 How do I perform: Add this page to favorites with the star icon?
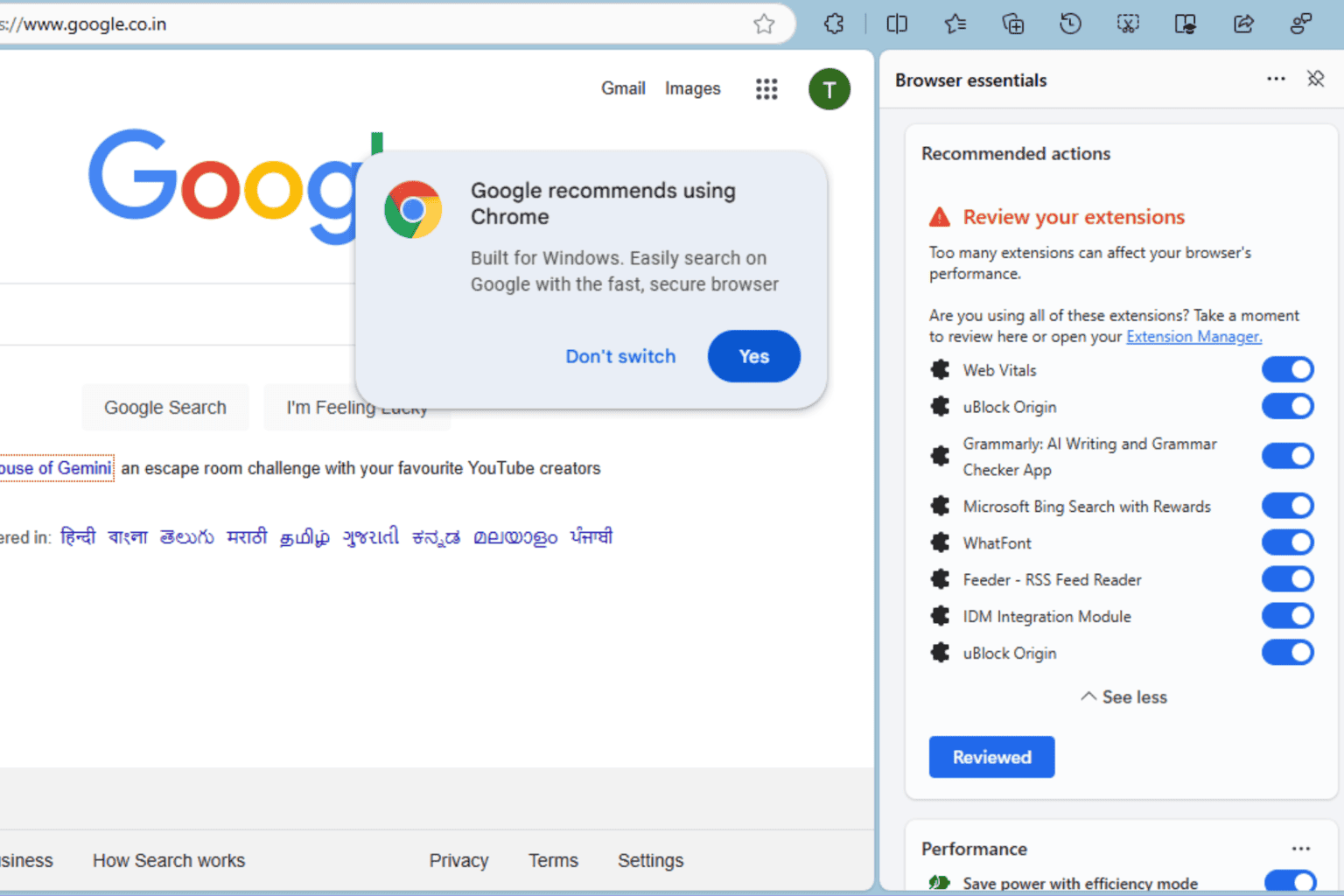coord(764,24)
